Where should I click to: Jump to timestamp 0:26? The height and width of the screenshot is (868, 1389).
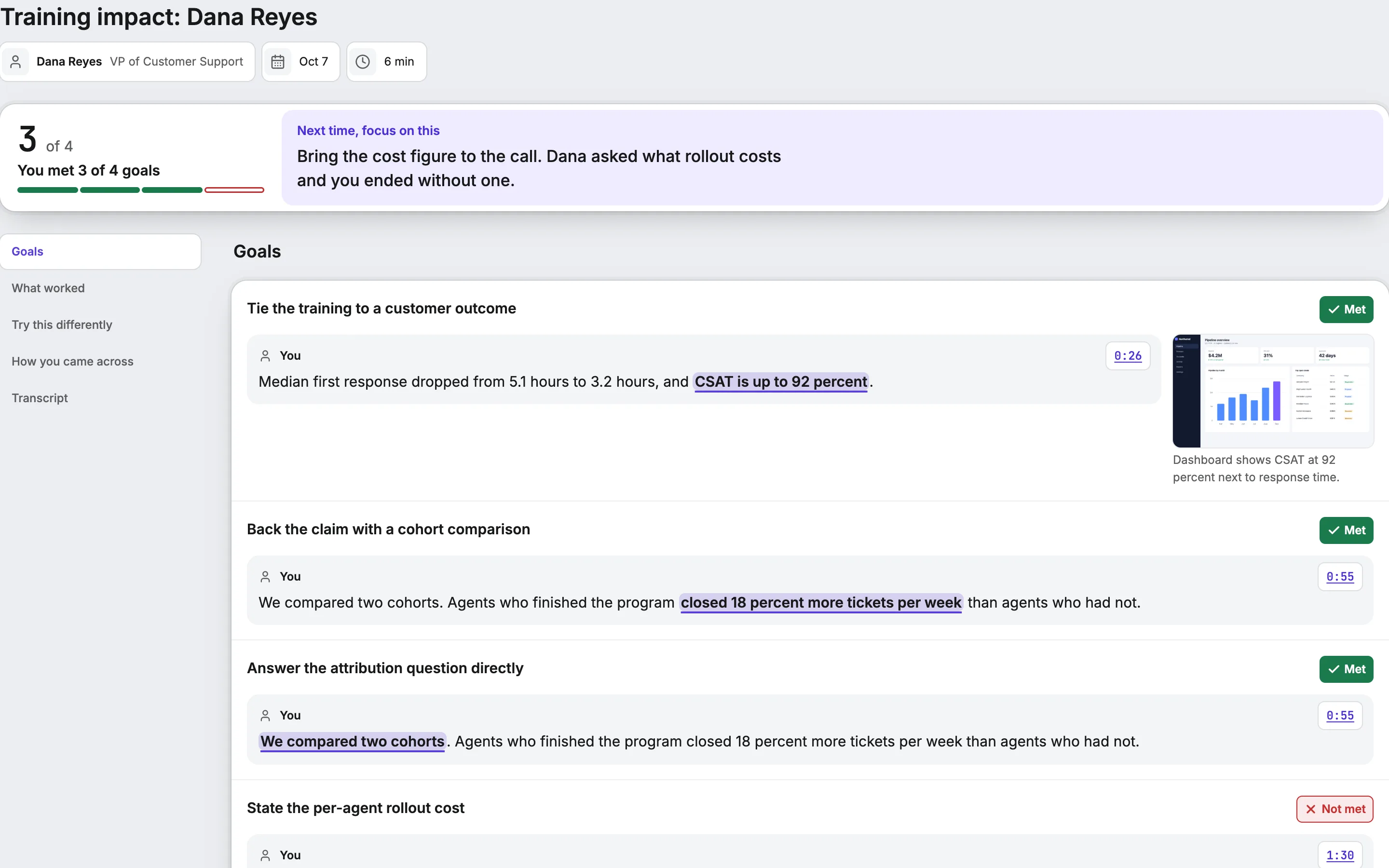[x=1128, y=356]
